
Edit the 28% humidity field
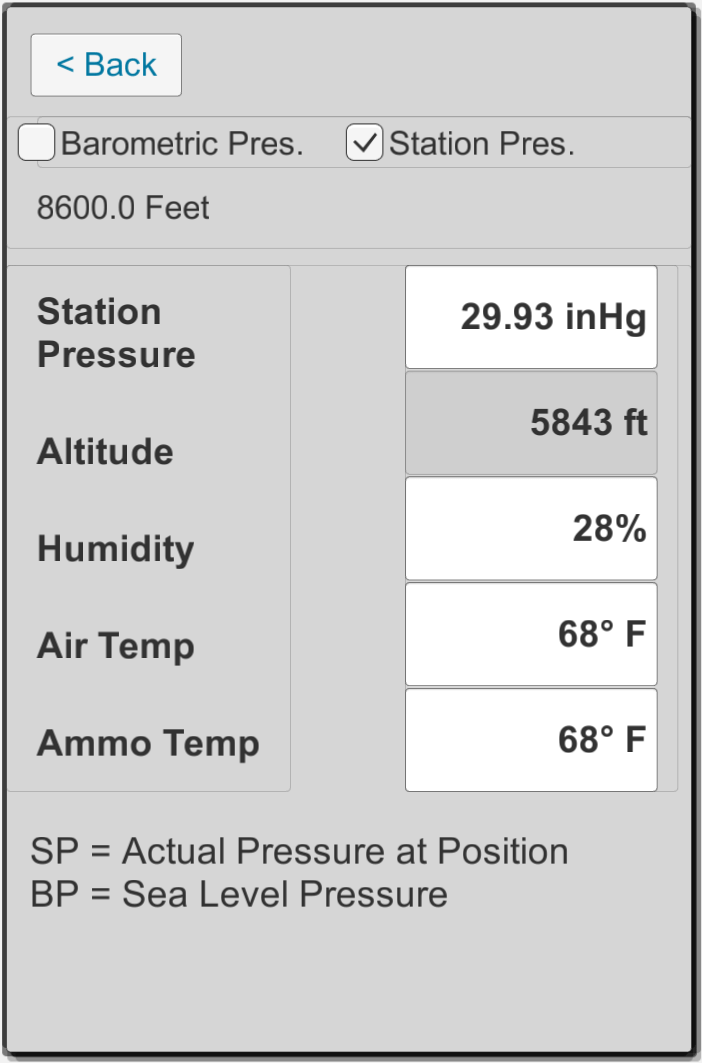coord(531,529)
